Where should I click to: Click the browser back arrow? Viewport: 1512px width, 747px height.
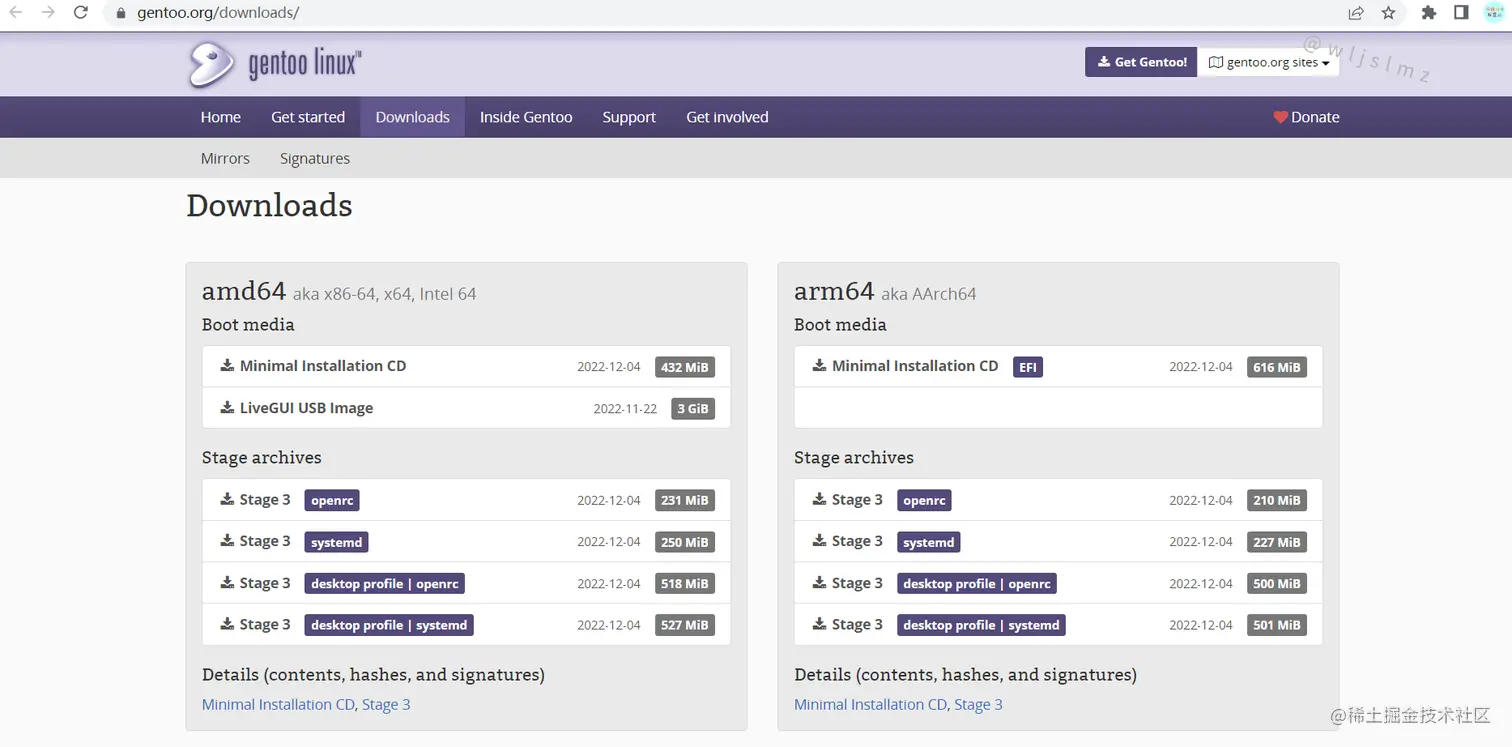point(16,13)
